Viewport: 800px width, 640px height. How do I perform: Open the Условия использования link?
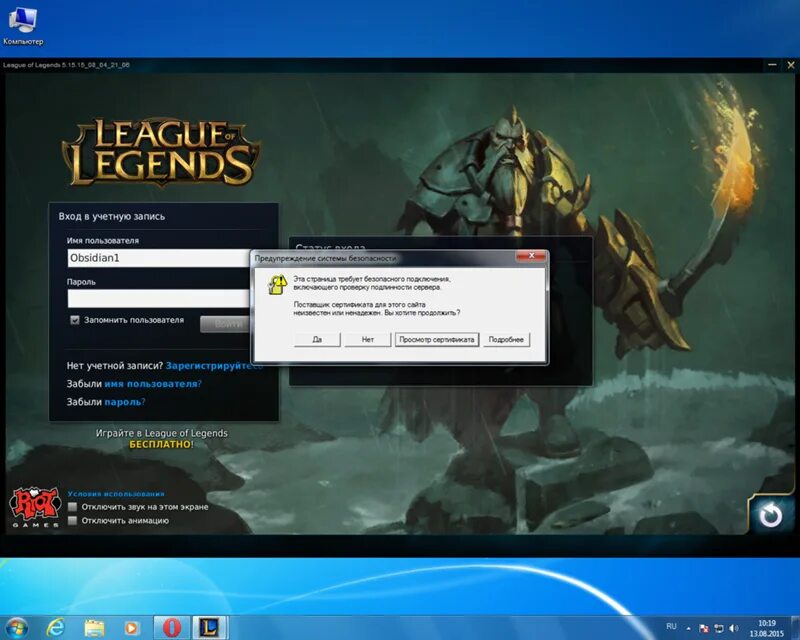point(116,494)
